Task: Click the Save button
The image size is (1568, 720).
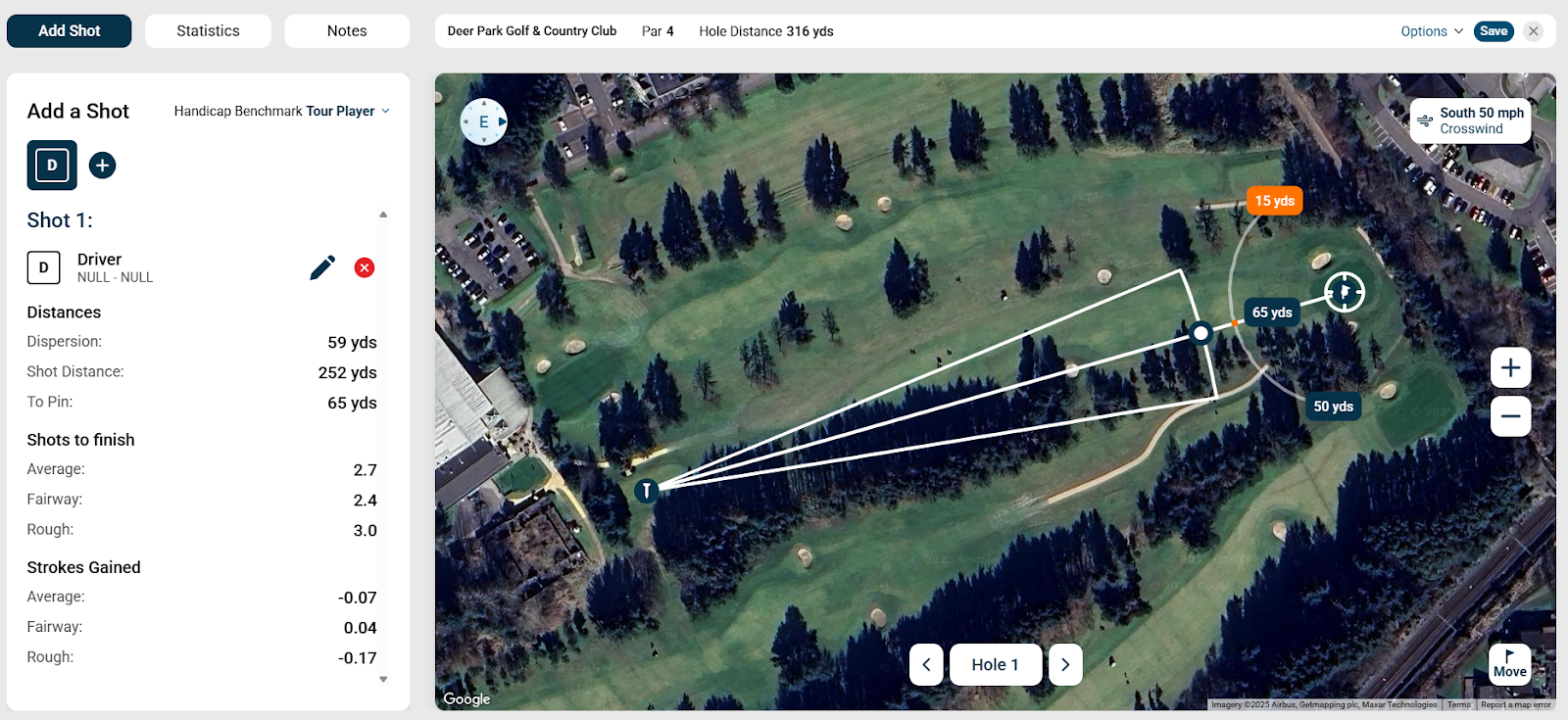Action: (x=1494, y=31)
